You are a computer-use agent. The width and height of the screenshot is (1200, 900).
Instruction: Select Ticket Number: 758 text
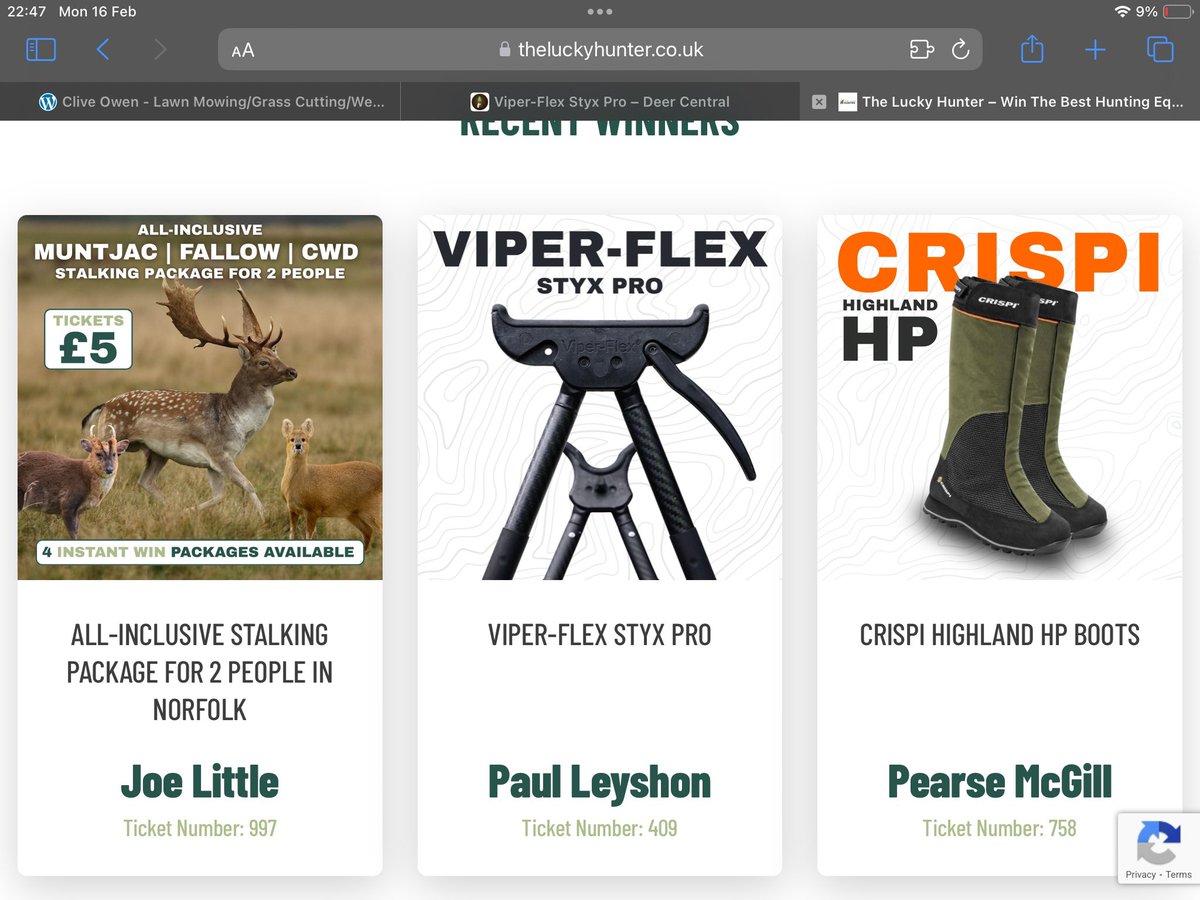click(1000, 828)
